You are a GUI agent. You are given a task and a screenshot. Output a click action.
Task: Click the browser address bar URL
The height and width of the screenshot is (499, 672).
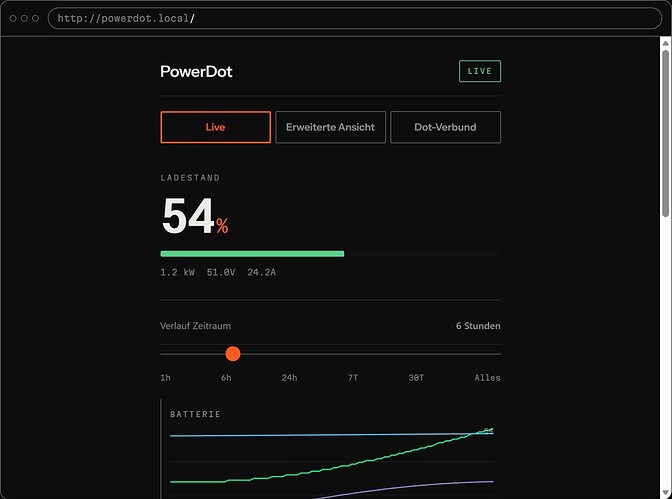click(126, 18)
